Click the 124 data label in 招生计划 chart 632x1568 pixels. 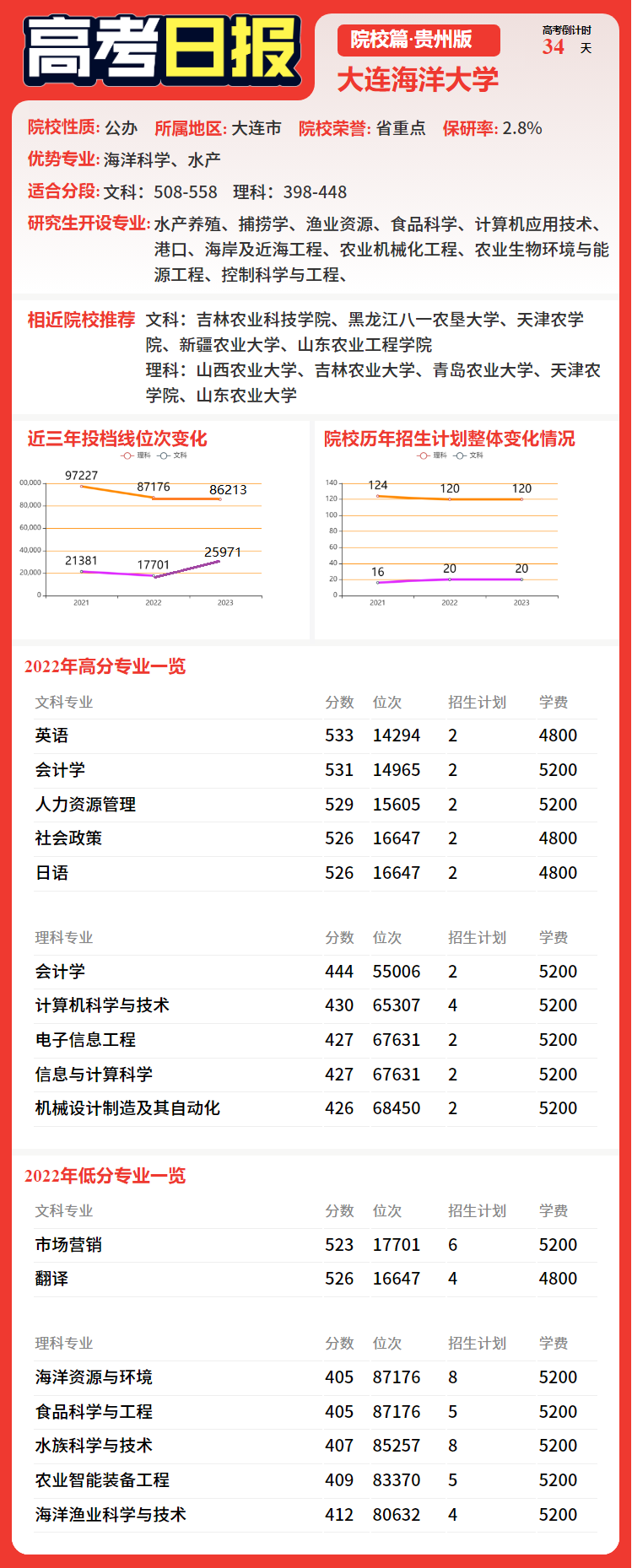pos(378,485)
